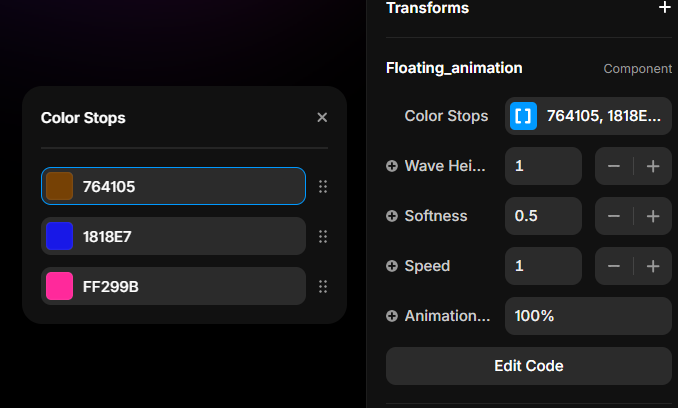The height and width of the screenshot is (408, 678).
Task: Click the blue array icon in Color Stops
Action: click(x=523, y=116)
